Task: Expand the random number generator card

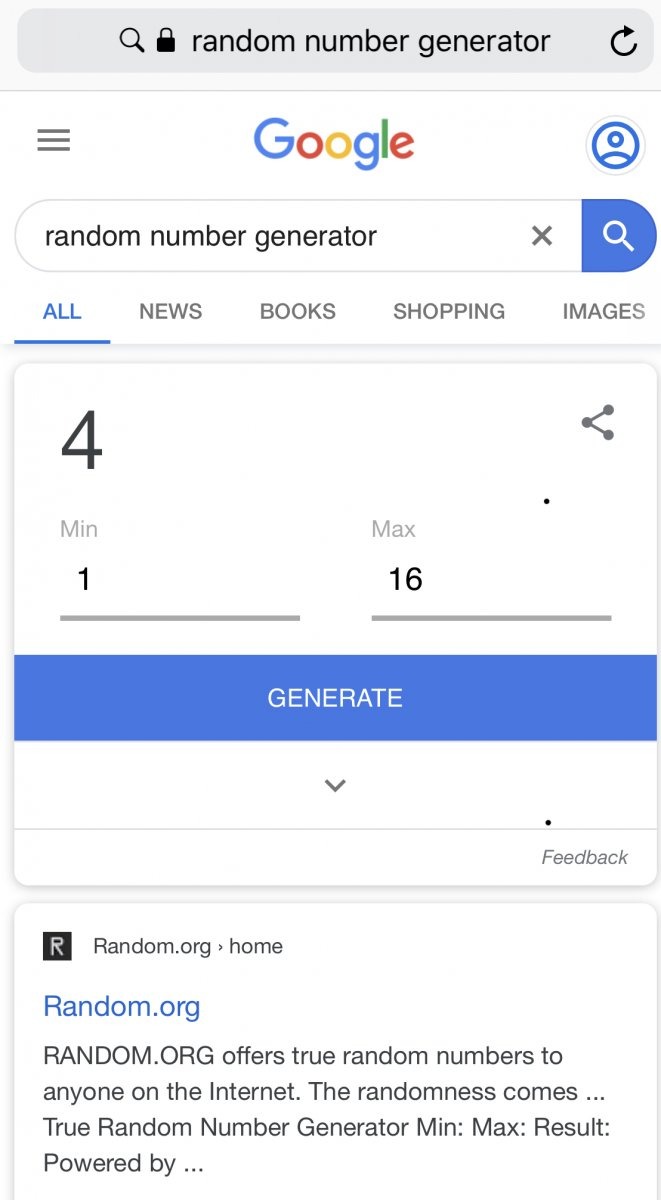Action: (x=335, y=785)
